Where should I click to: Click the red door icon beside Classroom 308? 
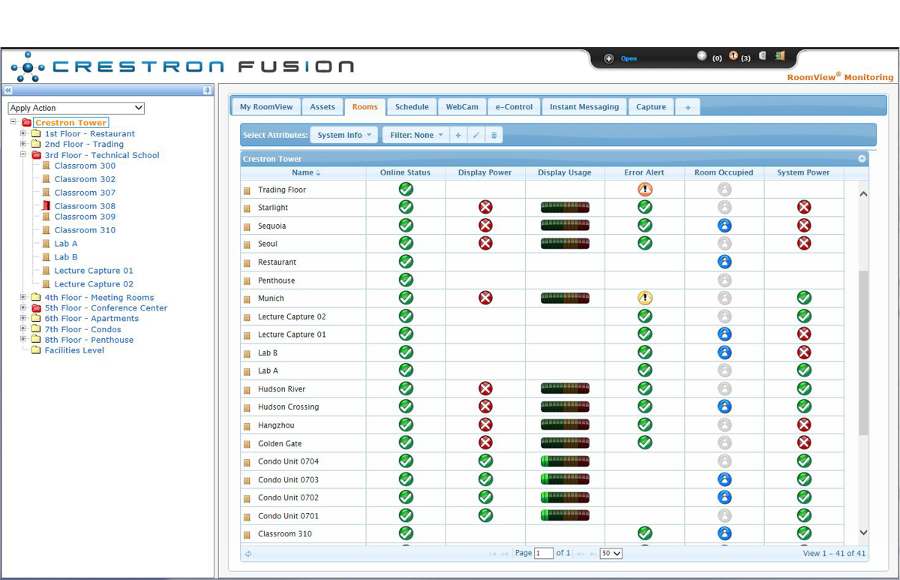tap(46, 206)
